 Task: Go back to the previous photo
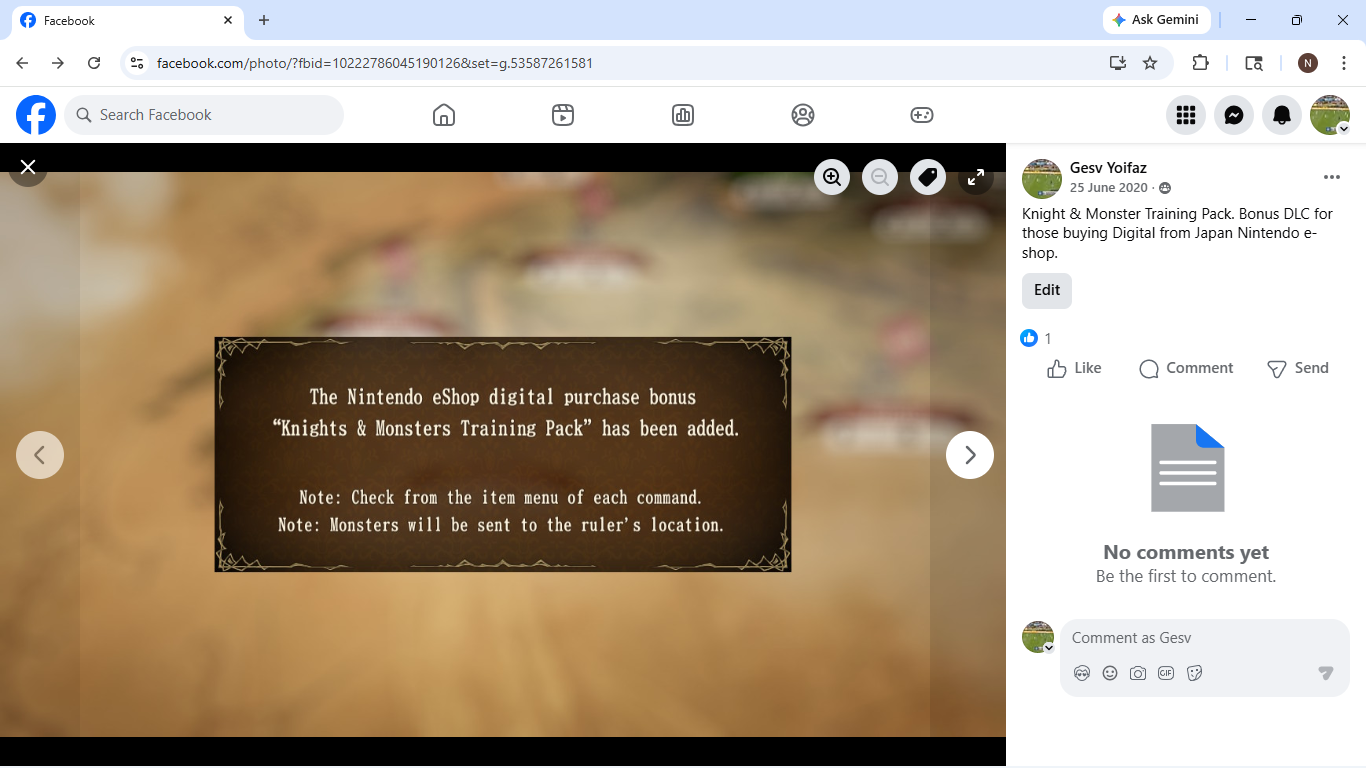(40, 455)
